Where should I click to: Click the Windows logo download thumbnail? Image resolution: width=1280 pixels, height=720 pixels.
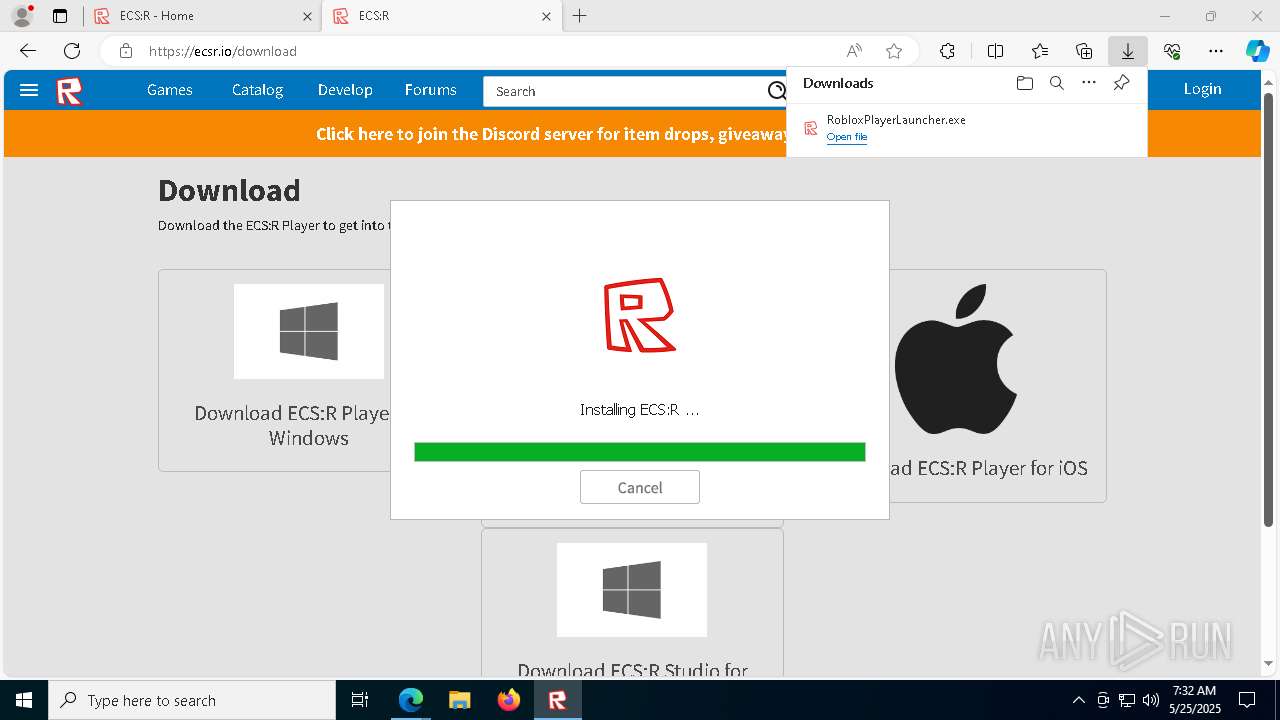point(309,331)
